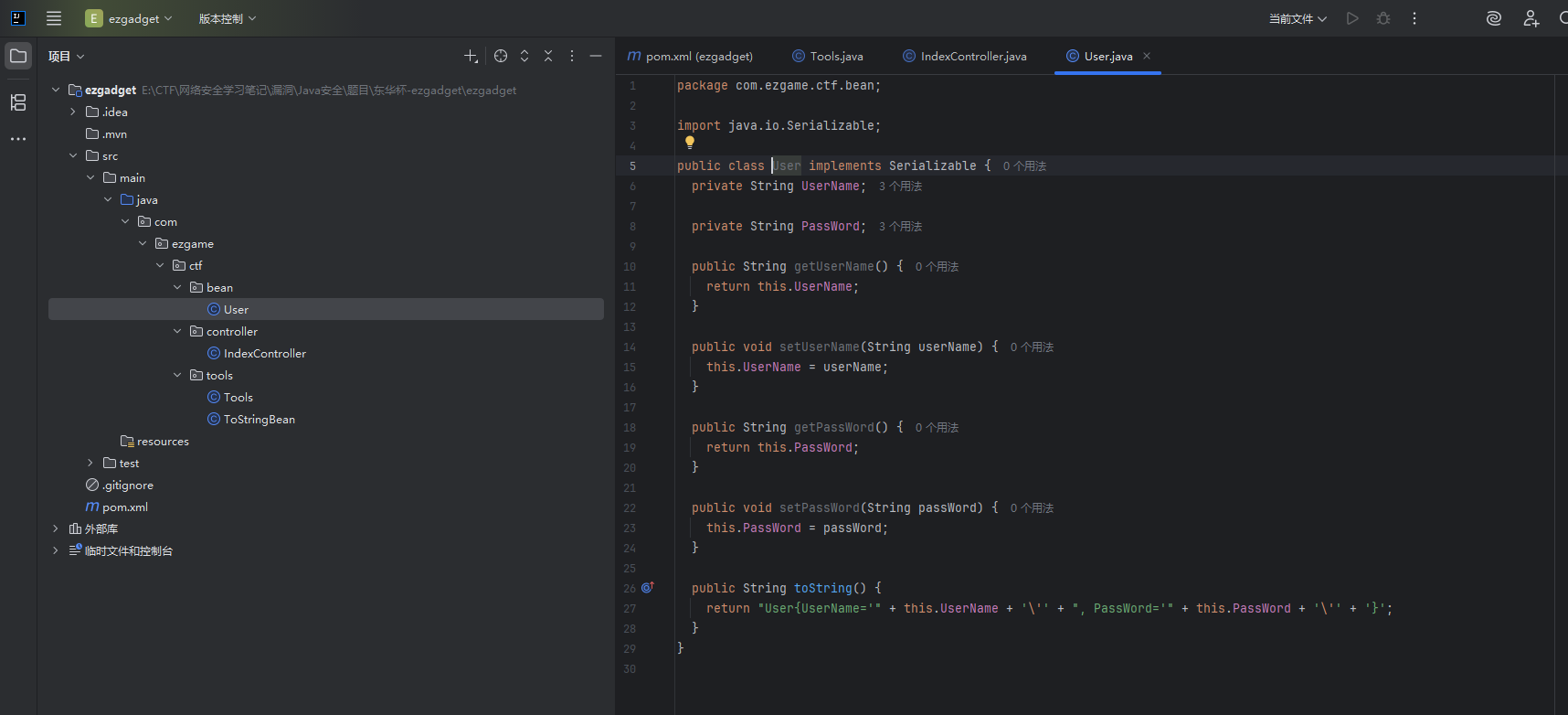This screenshot has width=1568, height=715.
Task: Open ToStringBean class in project tree
Action: coord(259,420)
